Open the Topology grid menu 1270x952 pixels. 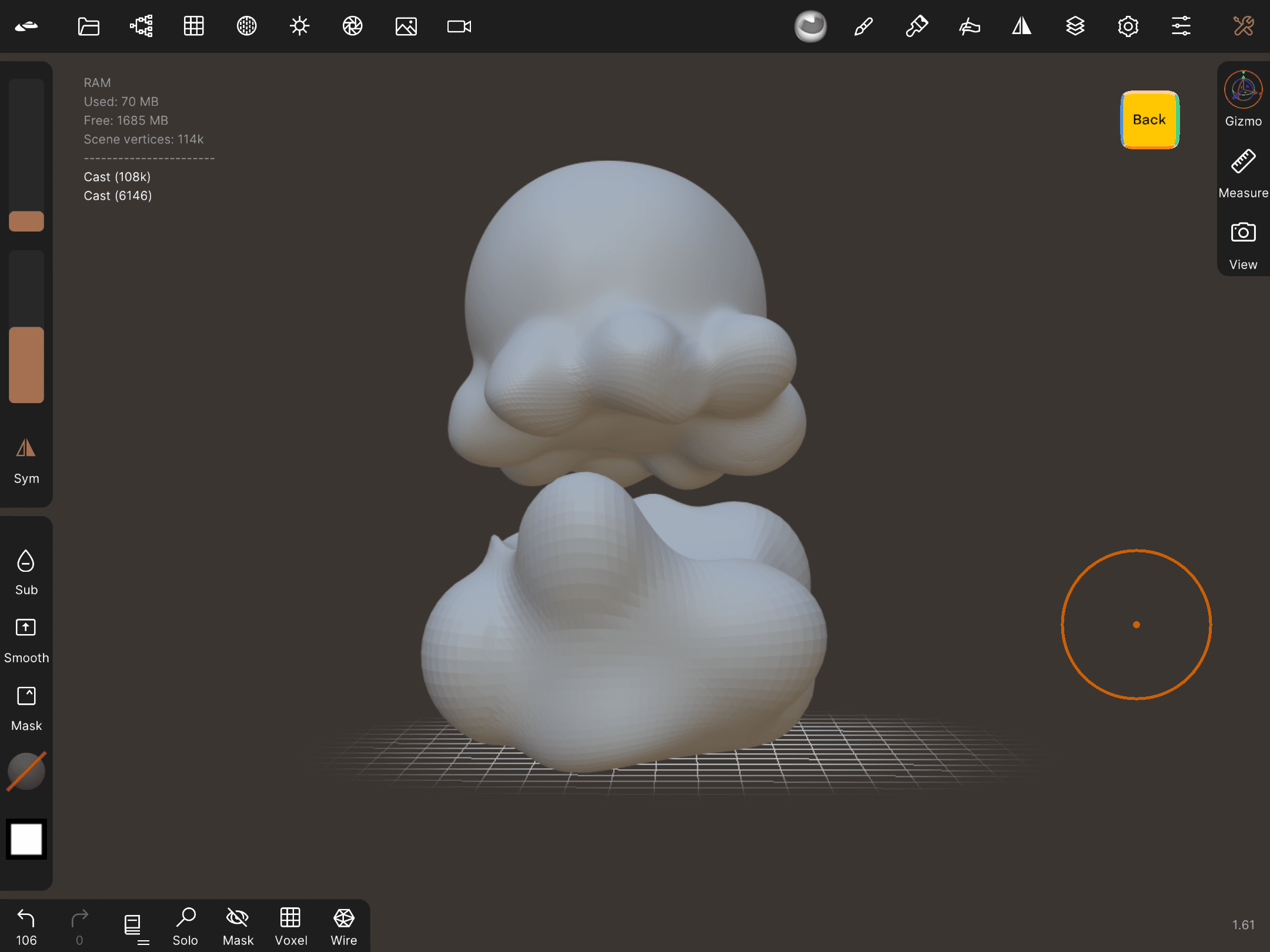click(193, 26)
